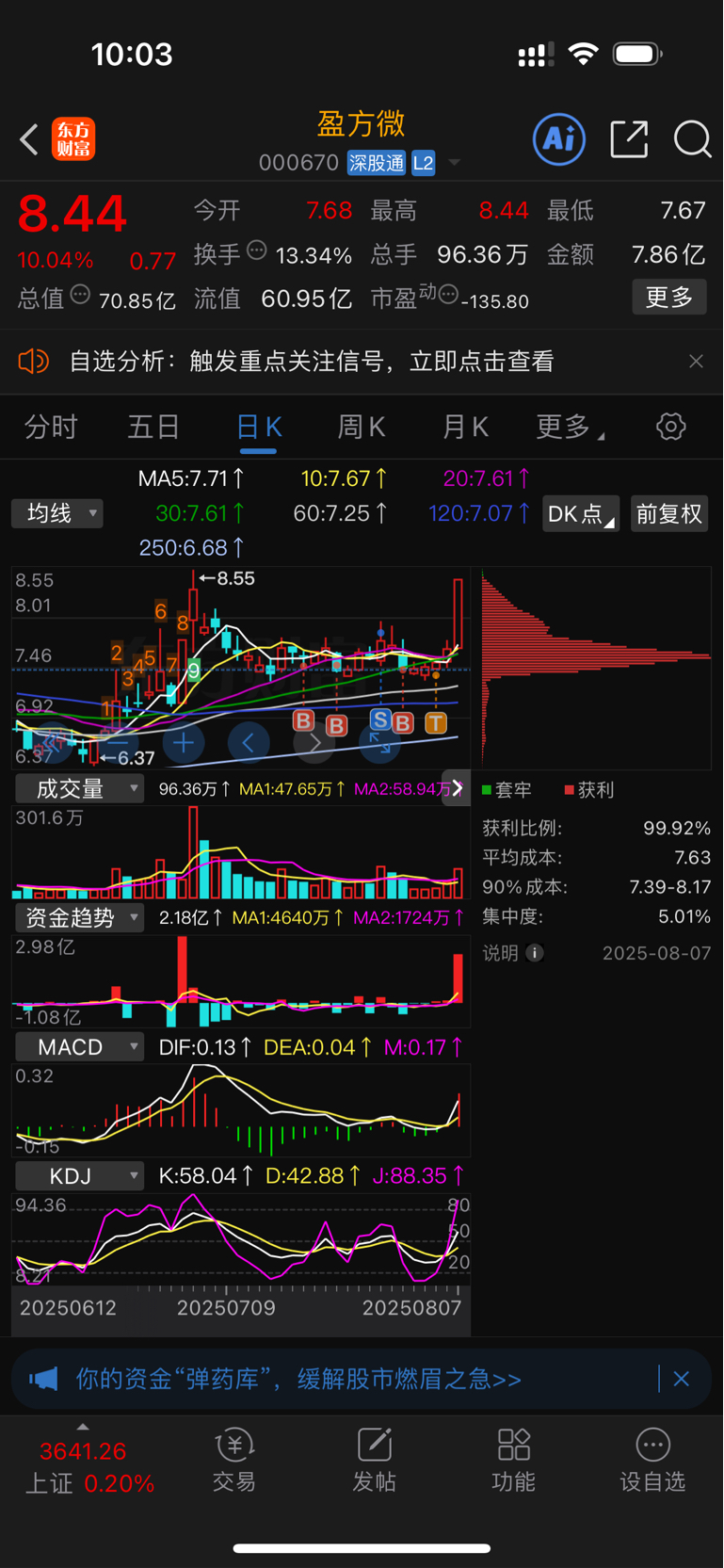Tap the info icon next to 总值

tap(80, 294)
